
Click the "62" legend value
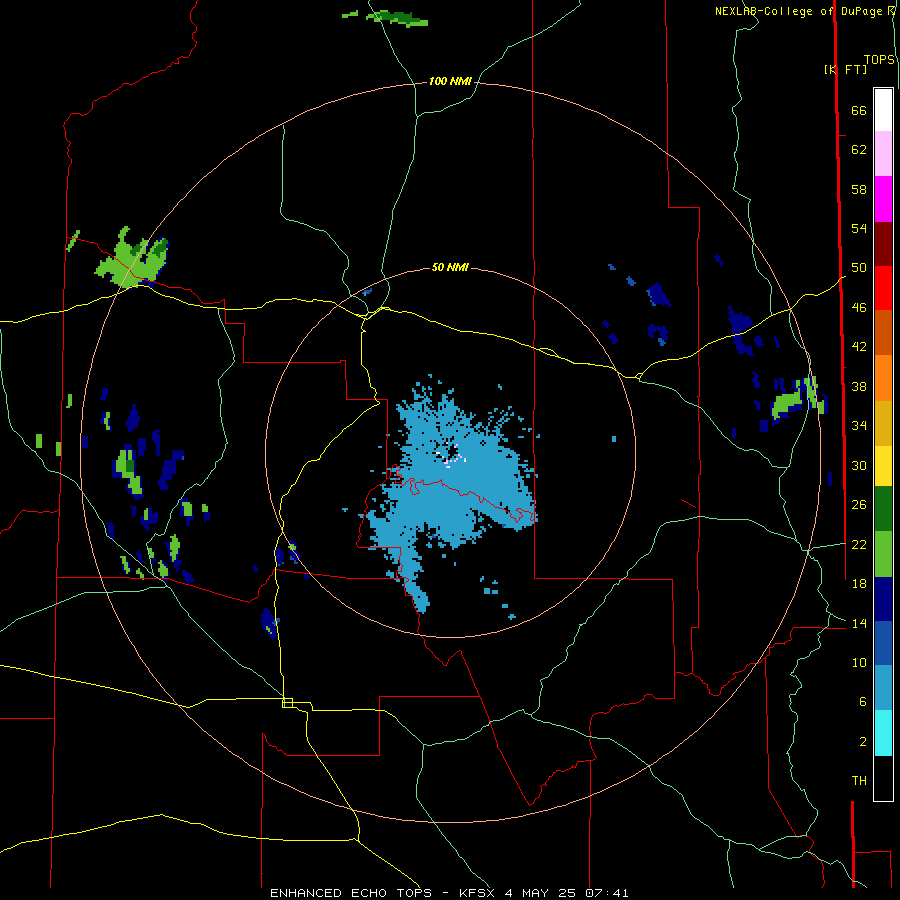click(x=859, y=150)
